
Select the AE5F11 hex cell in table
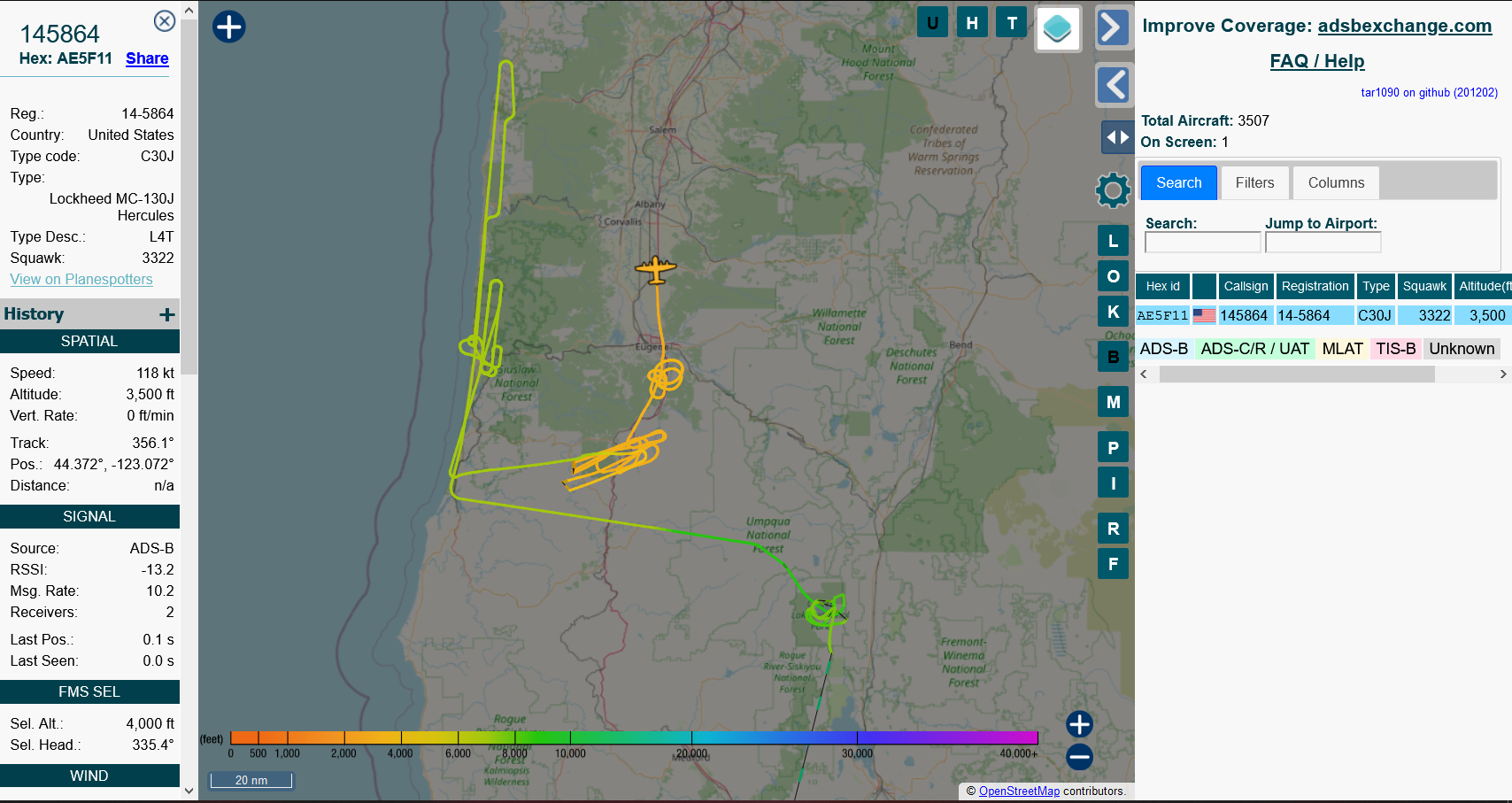[1162, 315]
